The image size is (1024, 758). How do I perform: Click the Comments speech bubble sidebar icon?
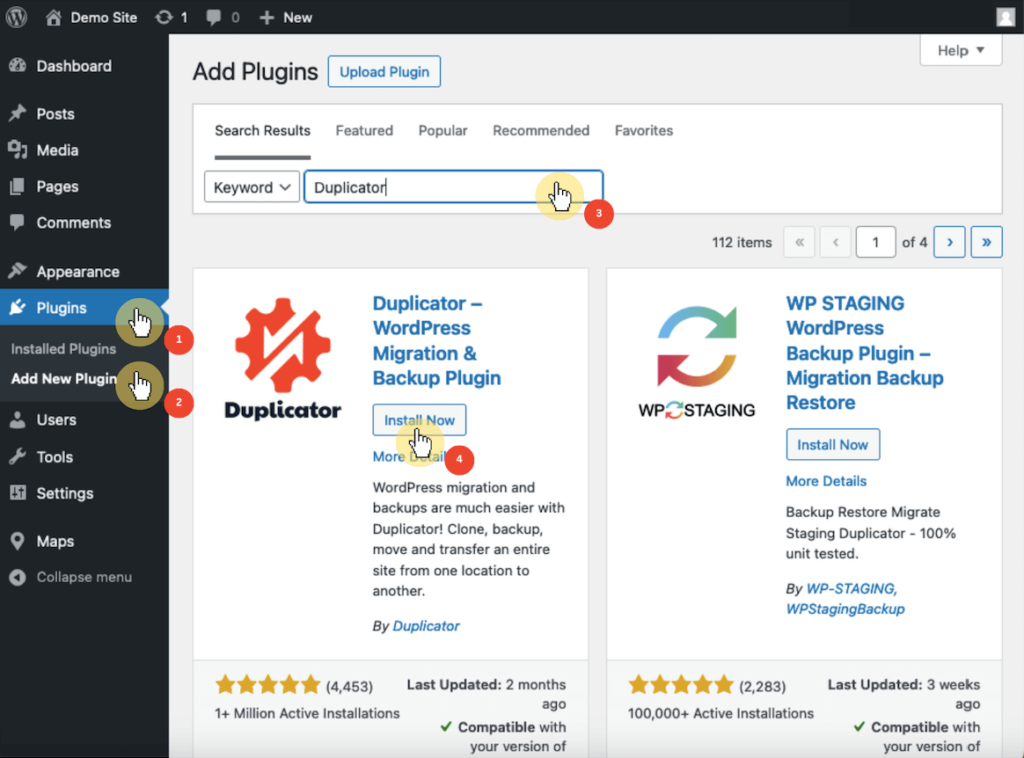(x=18, y=223)
